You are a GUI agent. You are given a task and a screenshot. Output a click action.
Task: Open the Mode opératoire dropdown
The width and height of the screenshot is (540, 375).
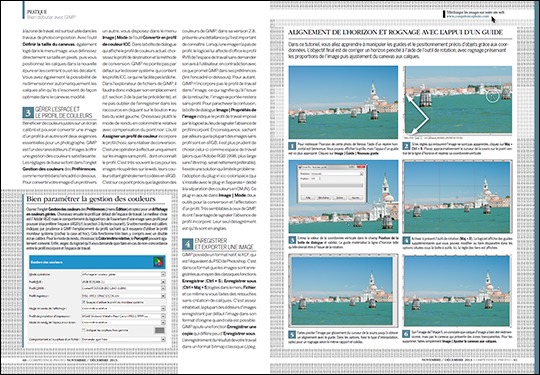pyautogui.click(x=123, y=275)
